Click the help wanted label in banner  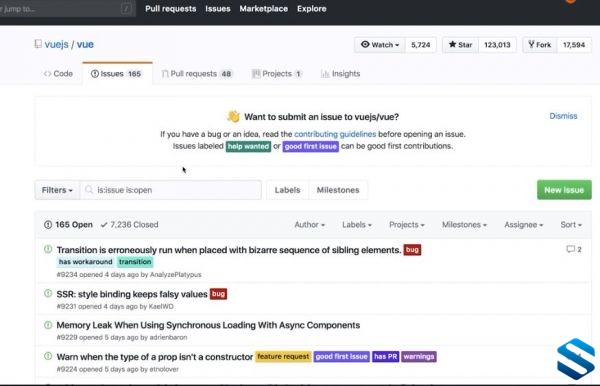click(248, 147)
